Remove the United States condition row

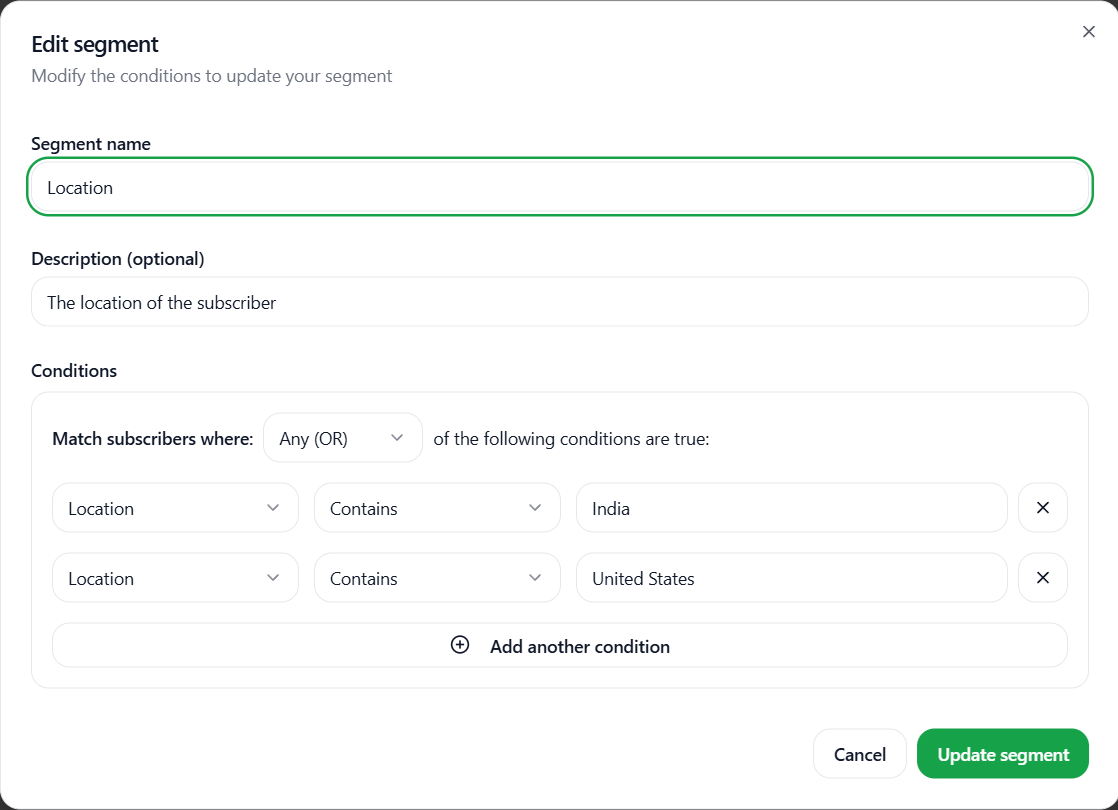pyautogui.click(x=1043, y=577)
